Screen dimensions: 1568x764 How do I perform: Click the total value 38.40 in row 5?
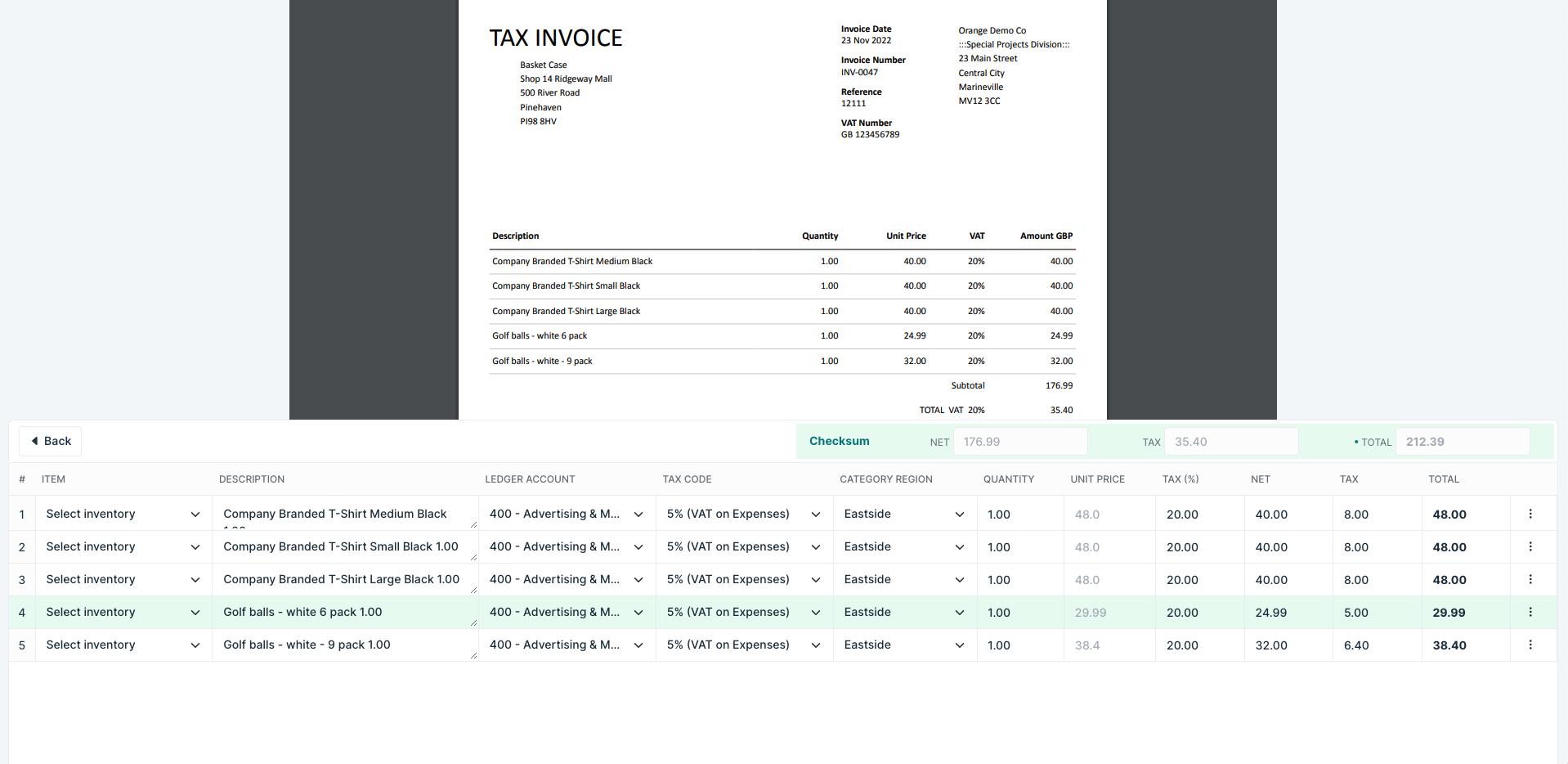coord(1449,645)
